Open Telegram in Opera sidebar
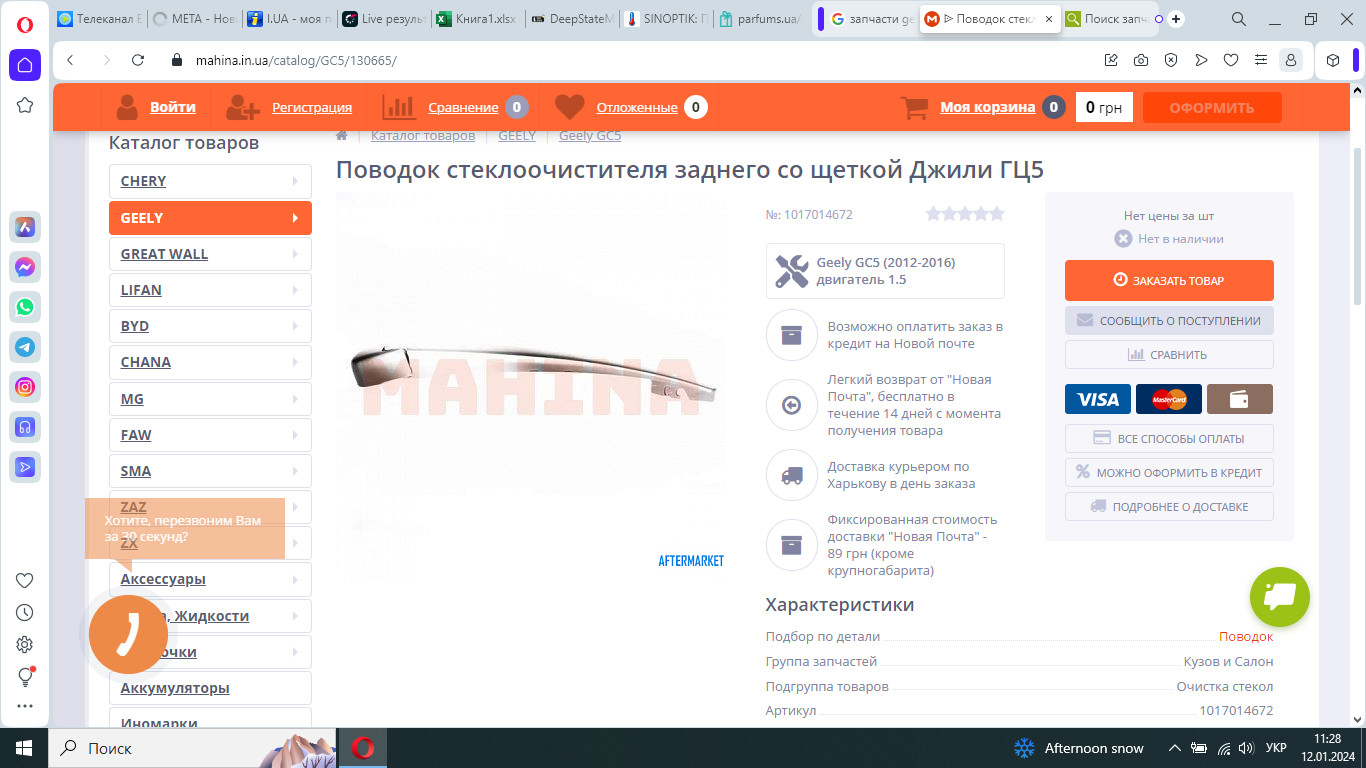The height and width of the screenshot is (768, 1366). [x=25, y=347]
